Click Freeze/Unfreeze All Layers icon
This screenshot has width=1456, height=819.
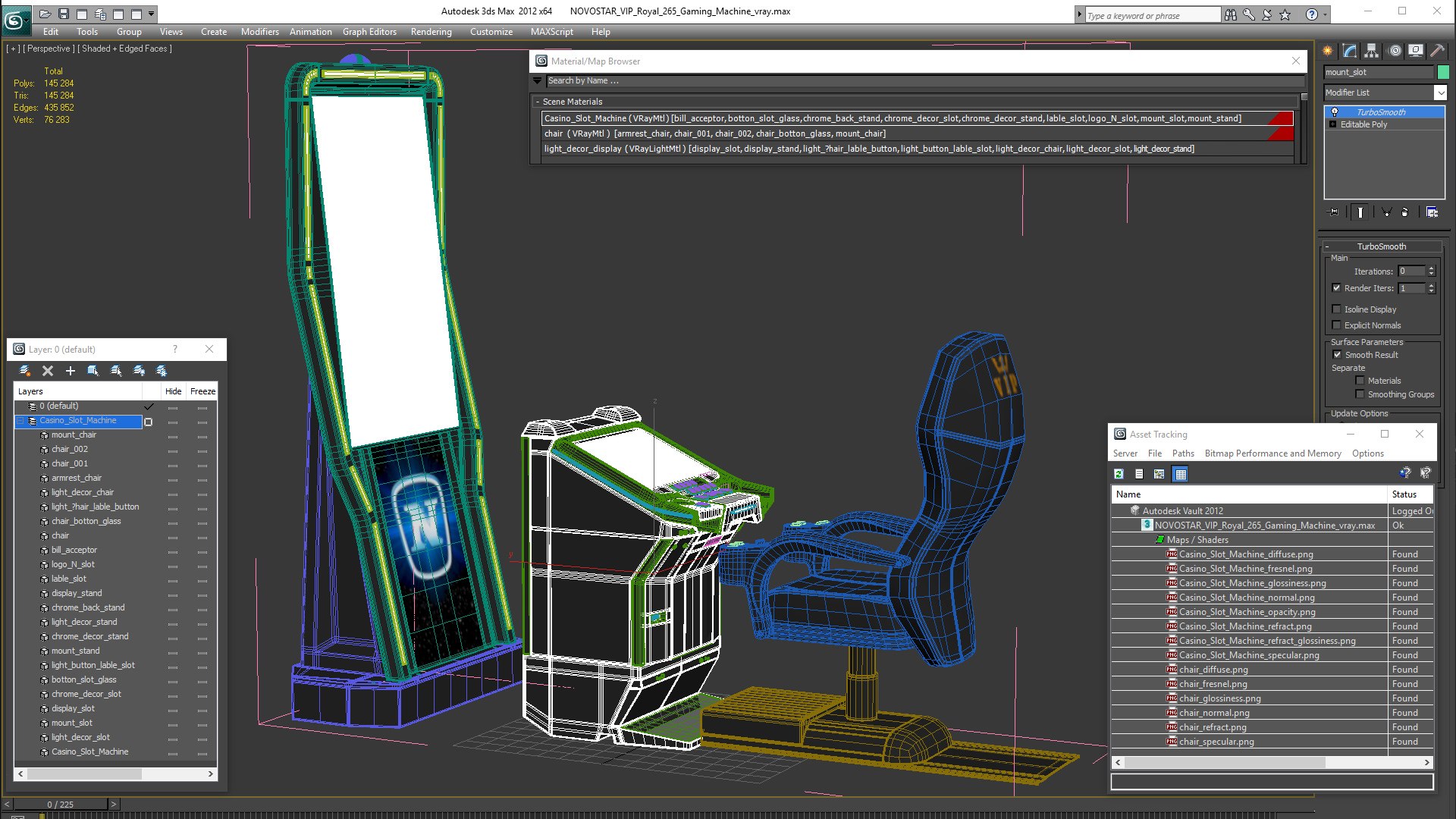click(x=162, y=371)
